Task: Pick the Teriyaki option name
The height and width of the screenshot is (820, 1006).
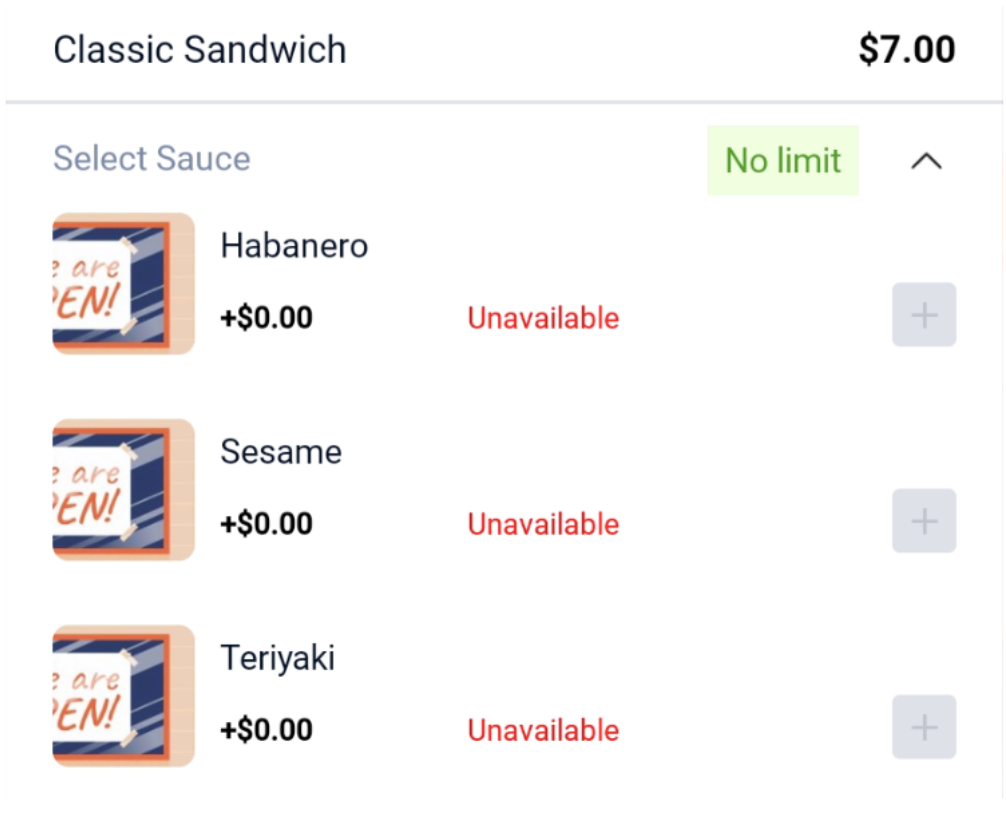Action: click(278, 658)
